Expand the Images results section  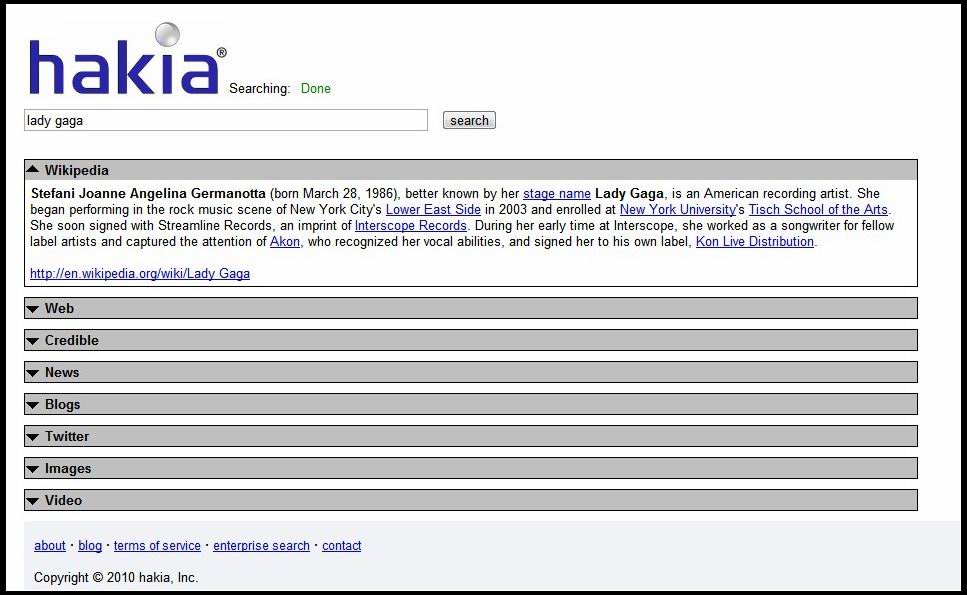[x=471, y=469]
